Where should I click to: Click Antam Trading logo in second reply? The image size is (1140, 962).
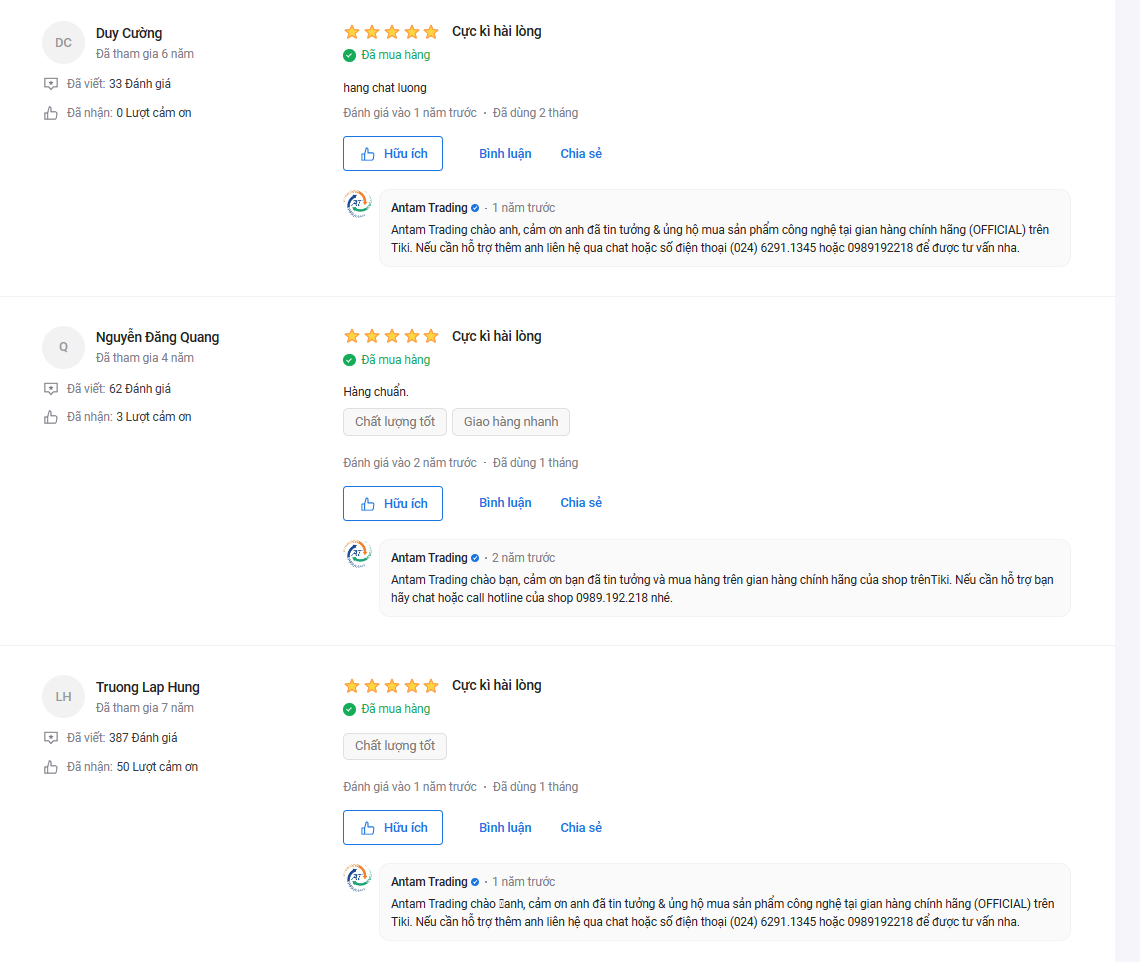tap(357, 554)
